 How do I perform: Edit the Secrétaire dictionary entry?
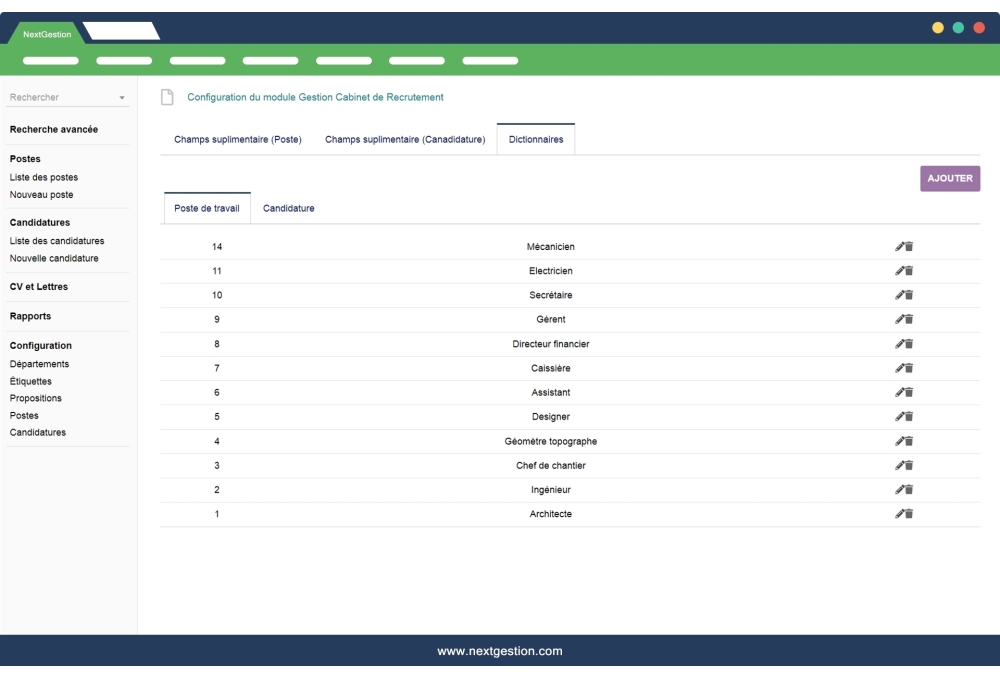[x=900, y=294]
